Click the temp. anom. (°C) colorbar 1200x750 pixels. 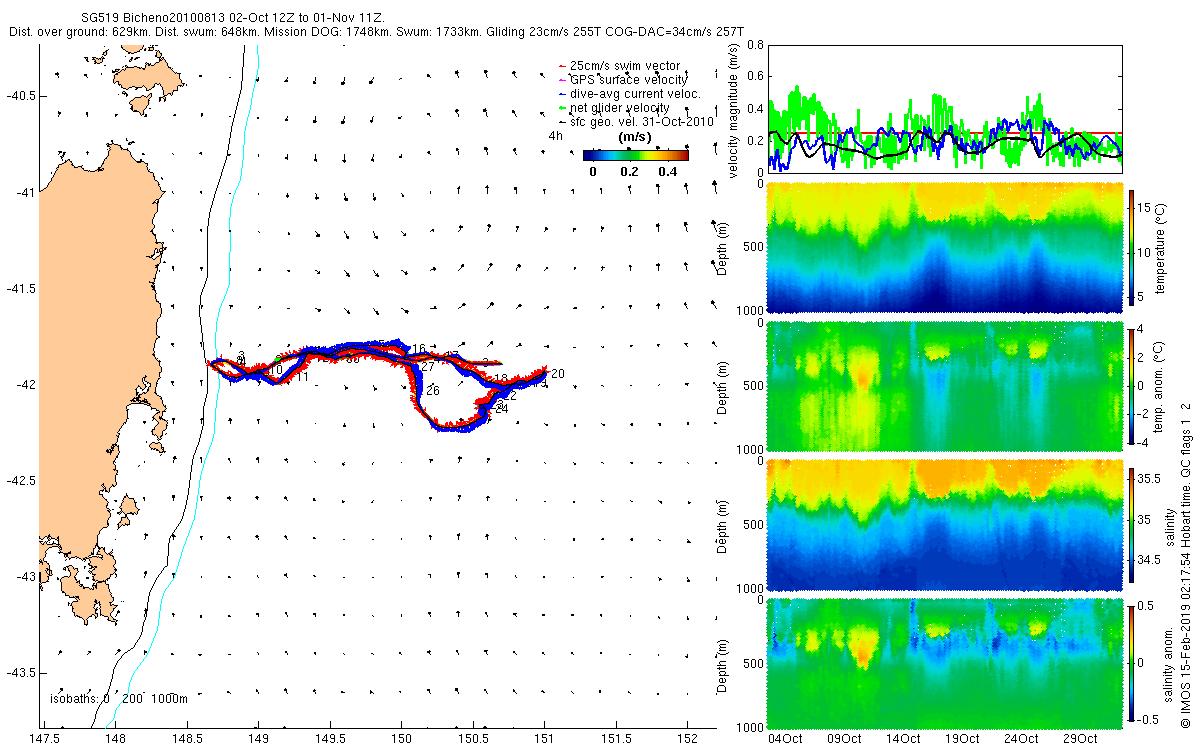tap(1131, 385)
